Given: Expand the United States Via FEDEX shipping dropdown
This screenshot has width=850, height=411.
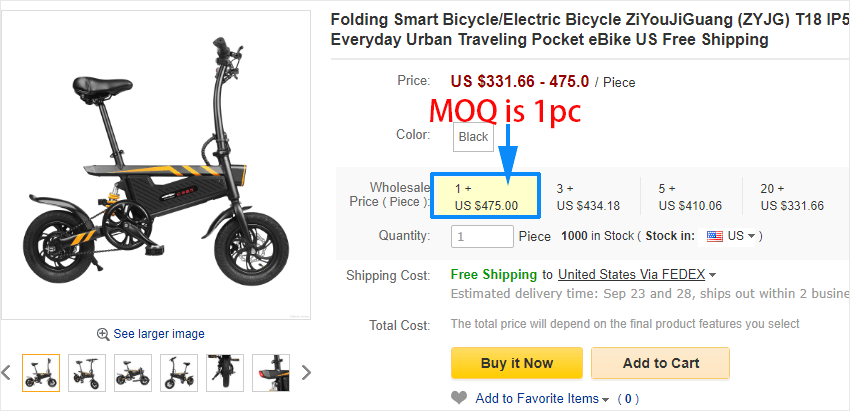Looking at the screenshot, I should (x=712, y=275).
